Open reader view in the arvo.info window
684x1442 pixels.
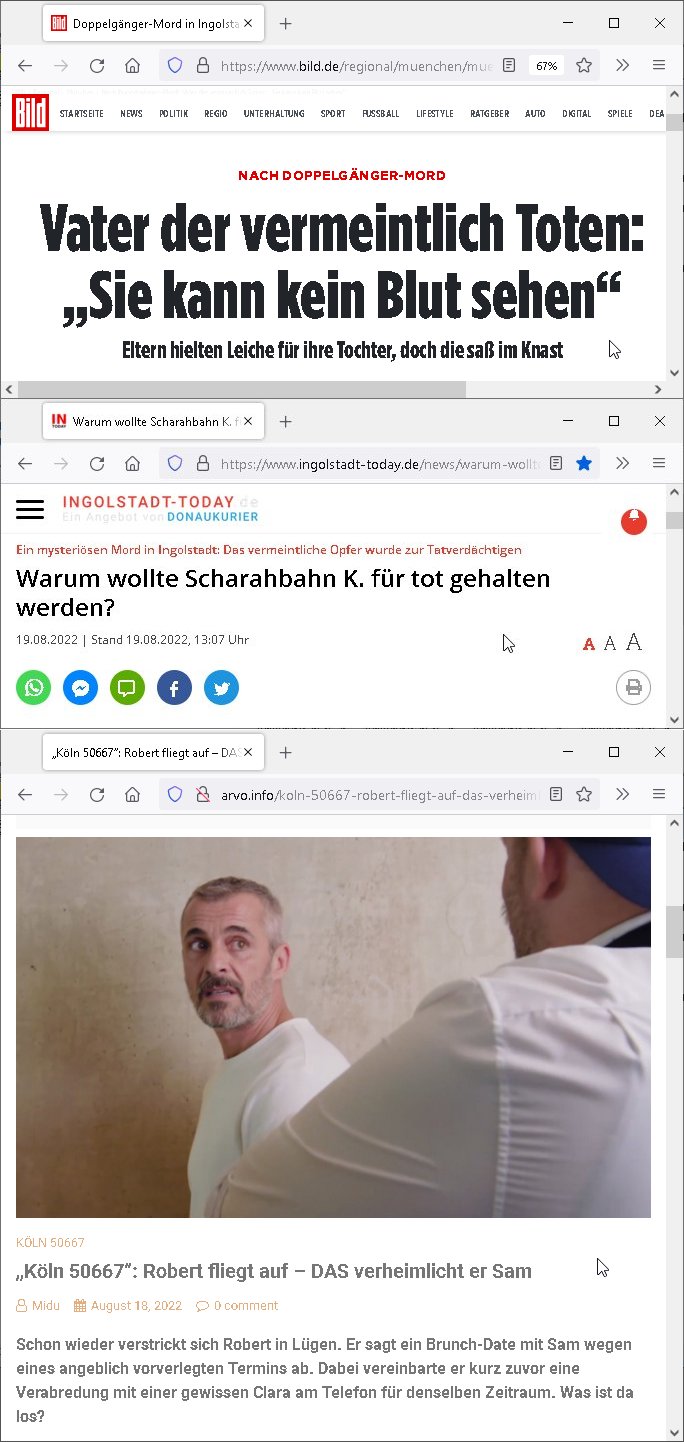click(x=556, y=794)
